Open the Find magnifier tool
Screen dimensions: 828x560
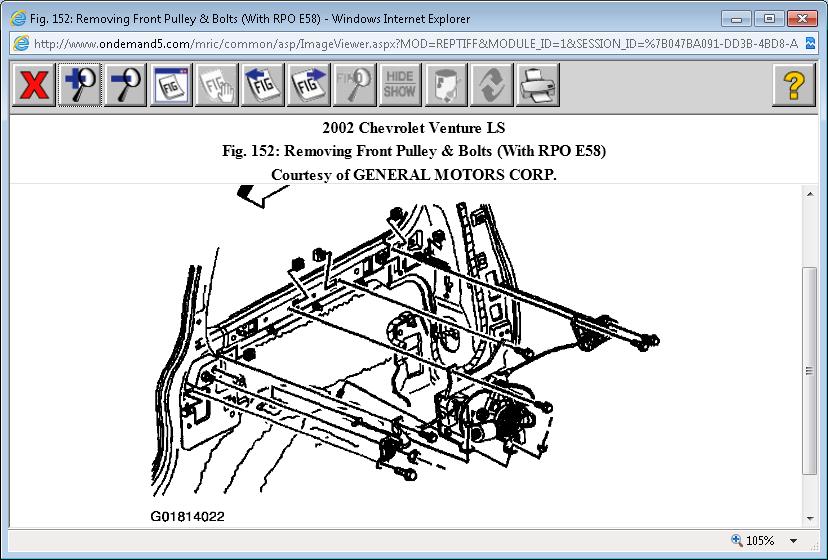pos(354,85)
